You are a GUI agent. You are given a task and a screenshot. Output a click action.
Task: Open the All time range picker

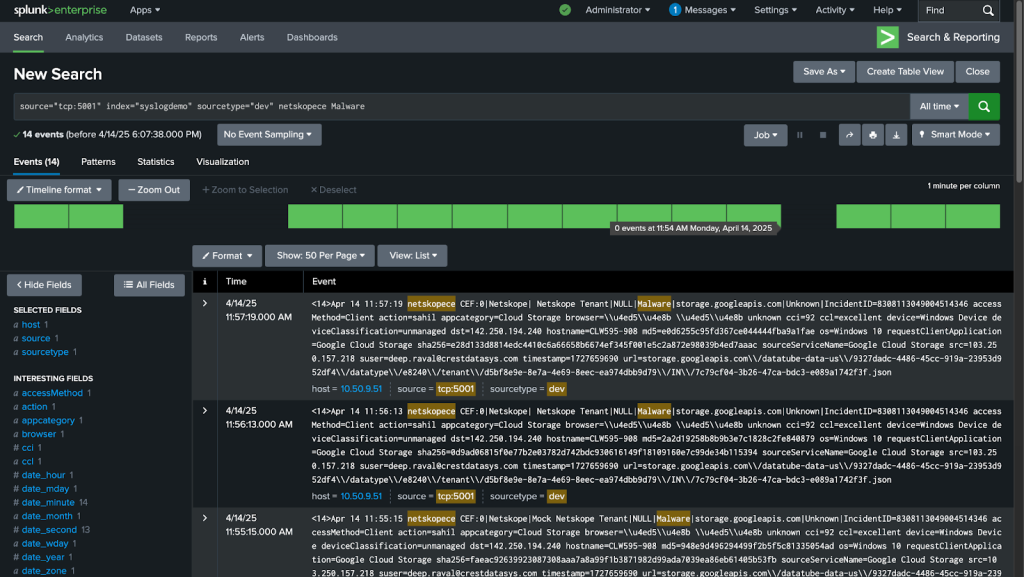pyautogui.click(x=939, y=106)
